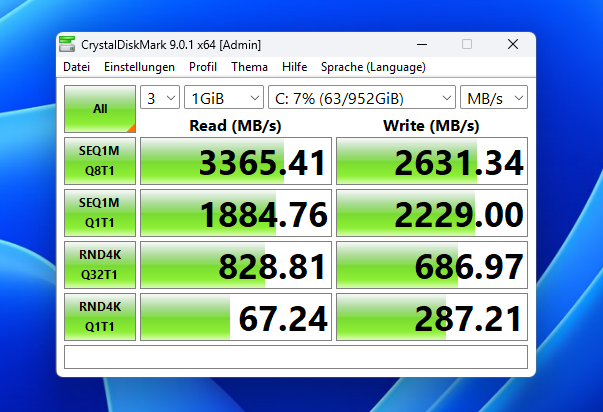Run the RND4K Q1T1 test
The image size is (603, 412).
point(100,317)
